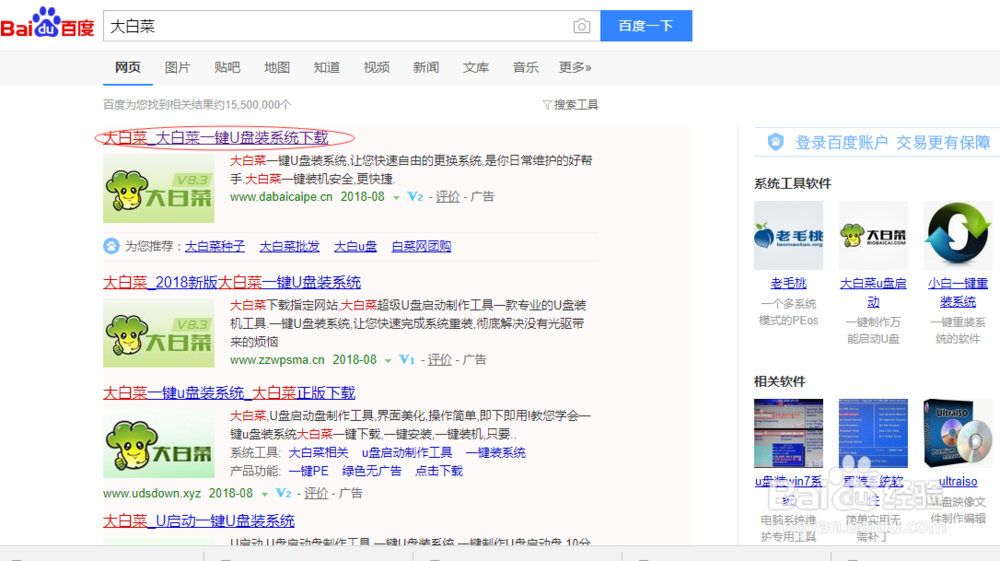Open camera image search icon

tap(581, 26)
